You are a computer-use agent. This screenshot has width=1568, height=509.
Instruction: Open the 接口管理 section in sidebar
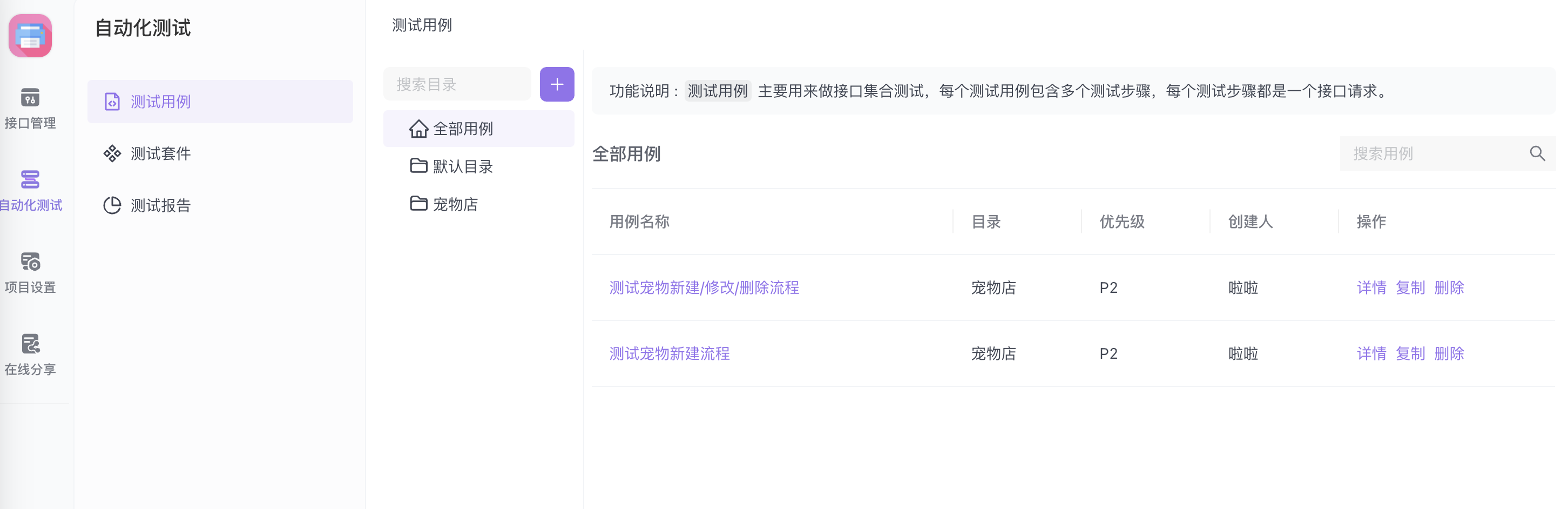pos(30,110)
